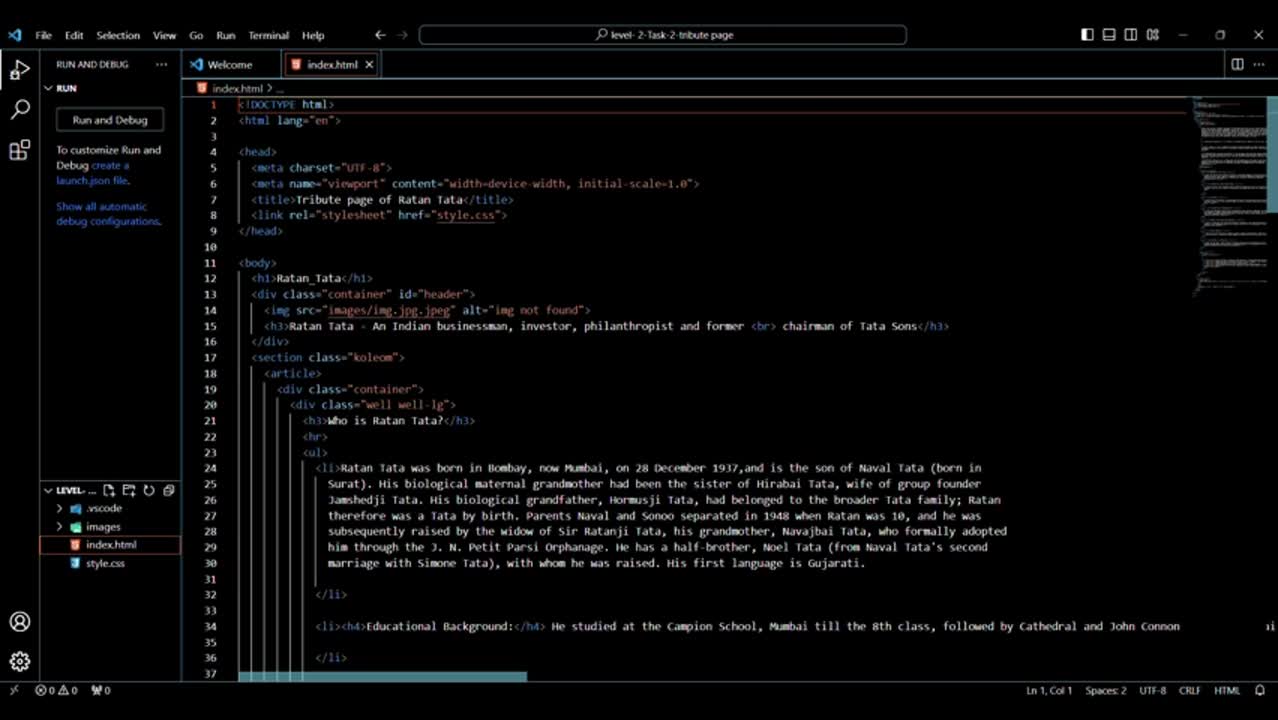Follow the create a launch.json file link

tap(93, 173)
